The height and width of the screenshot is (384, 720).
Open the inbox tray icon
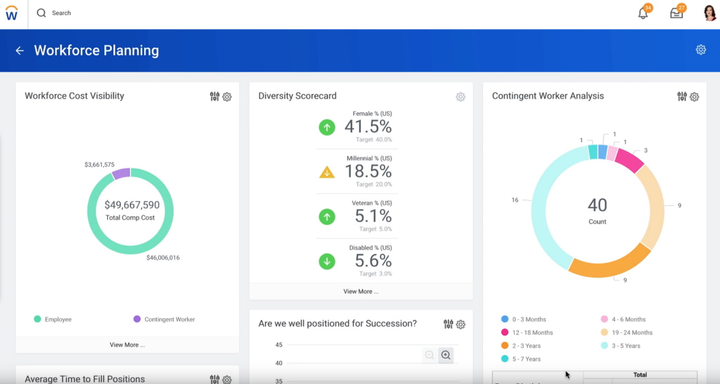pyautogui.click(x=676, y=13)
